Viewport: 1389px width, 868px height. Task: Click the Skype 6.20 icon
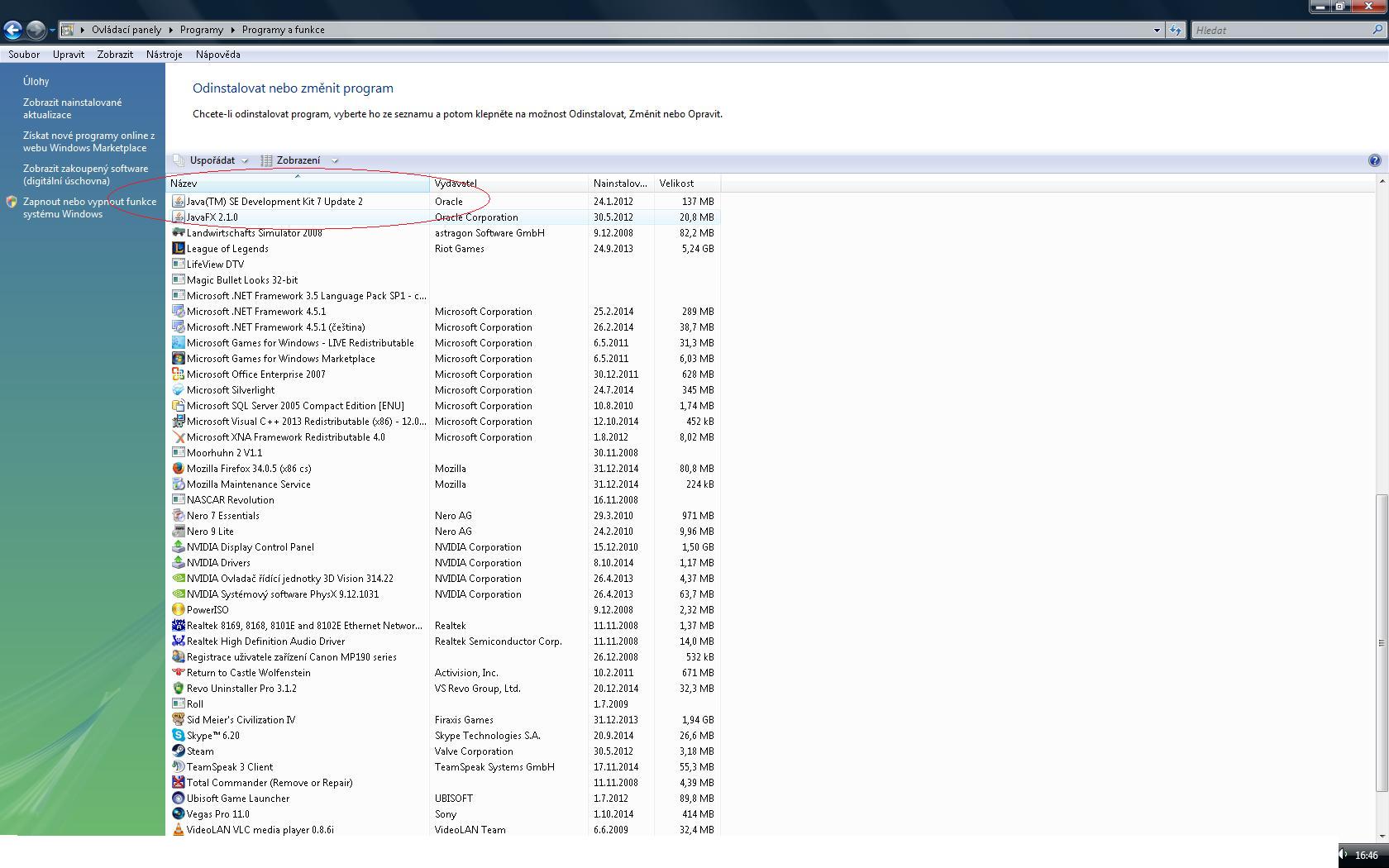click(178, 736)
